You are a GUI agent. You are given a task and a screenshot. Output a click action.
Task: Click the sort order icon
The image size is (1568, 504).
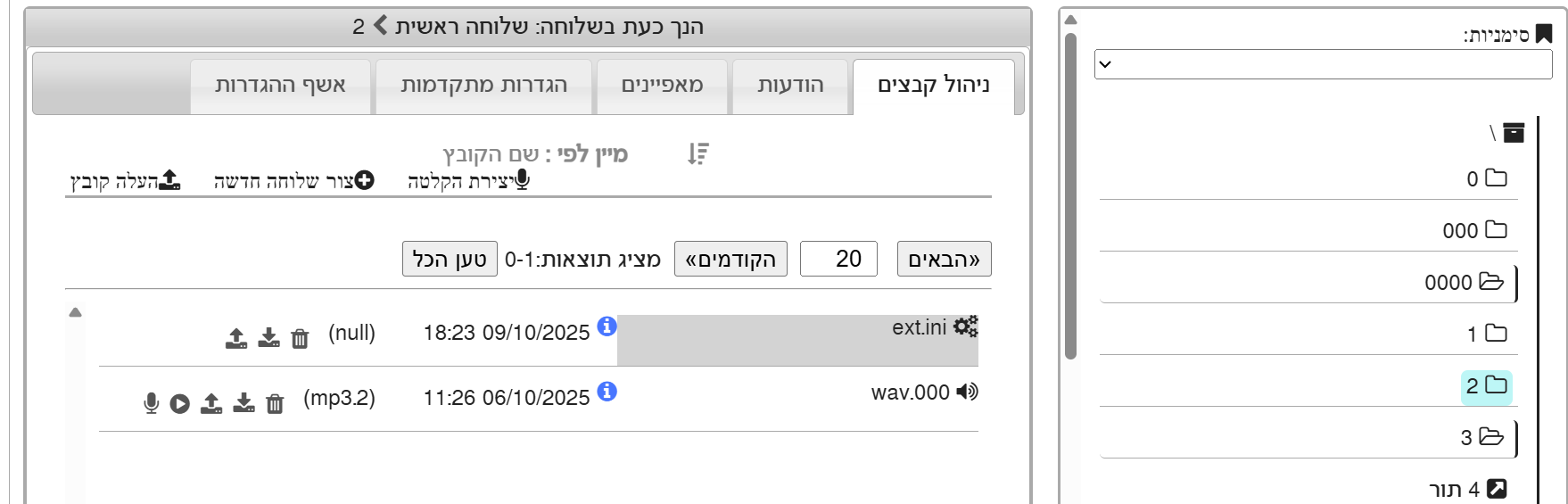(x=697, y=154)
